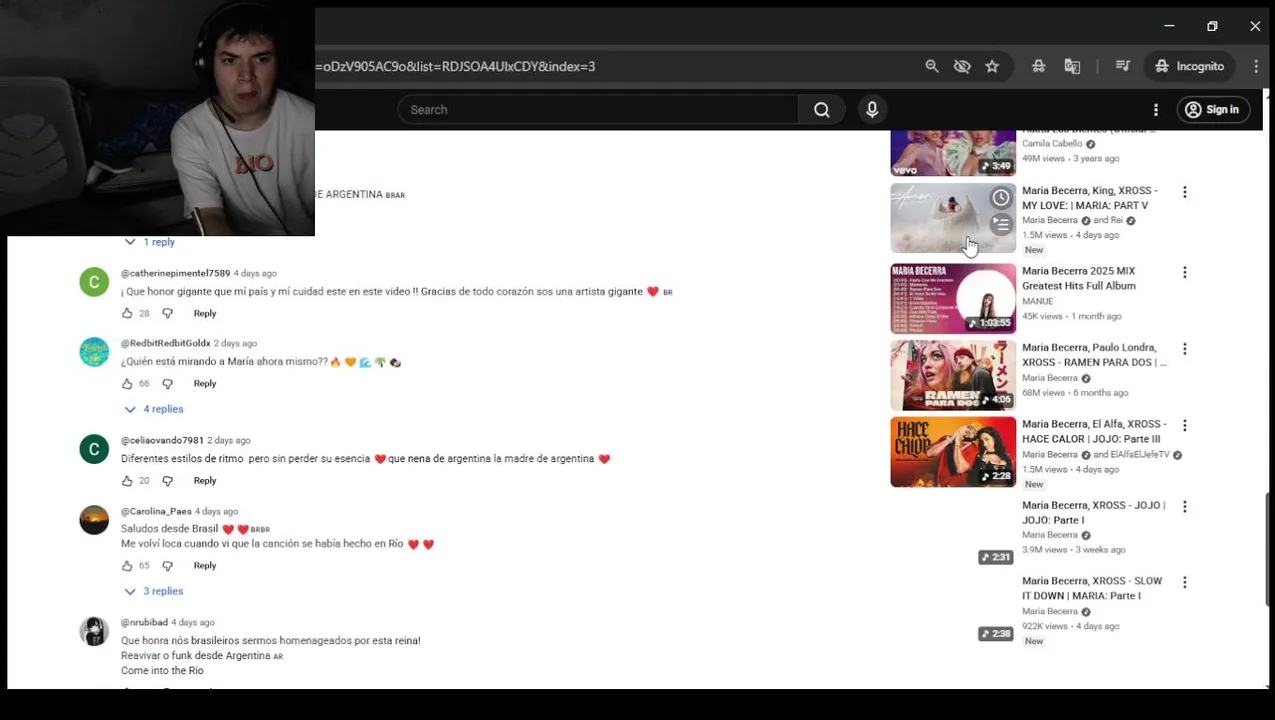Click the Sign in button
1275x720 pixels.
click(1212, 110)
